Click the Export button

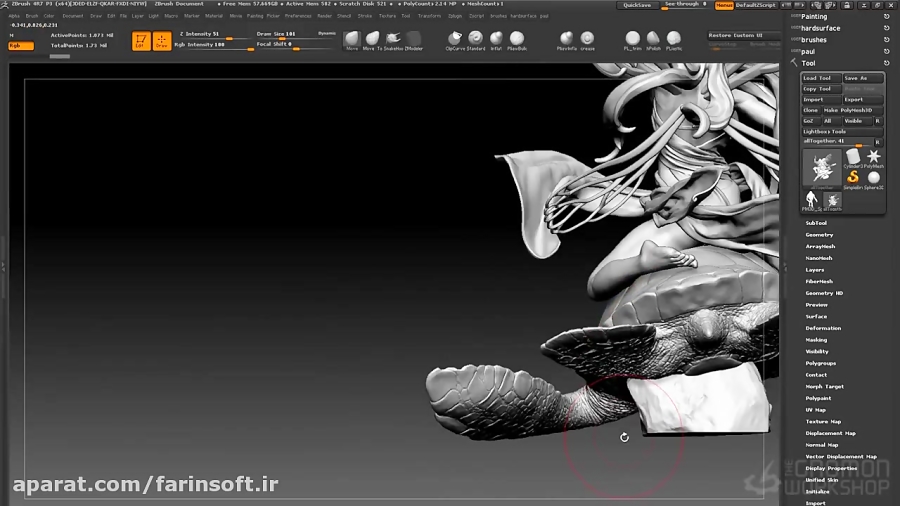(863, 99)
